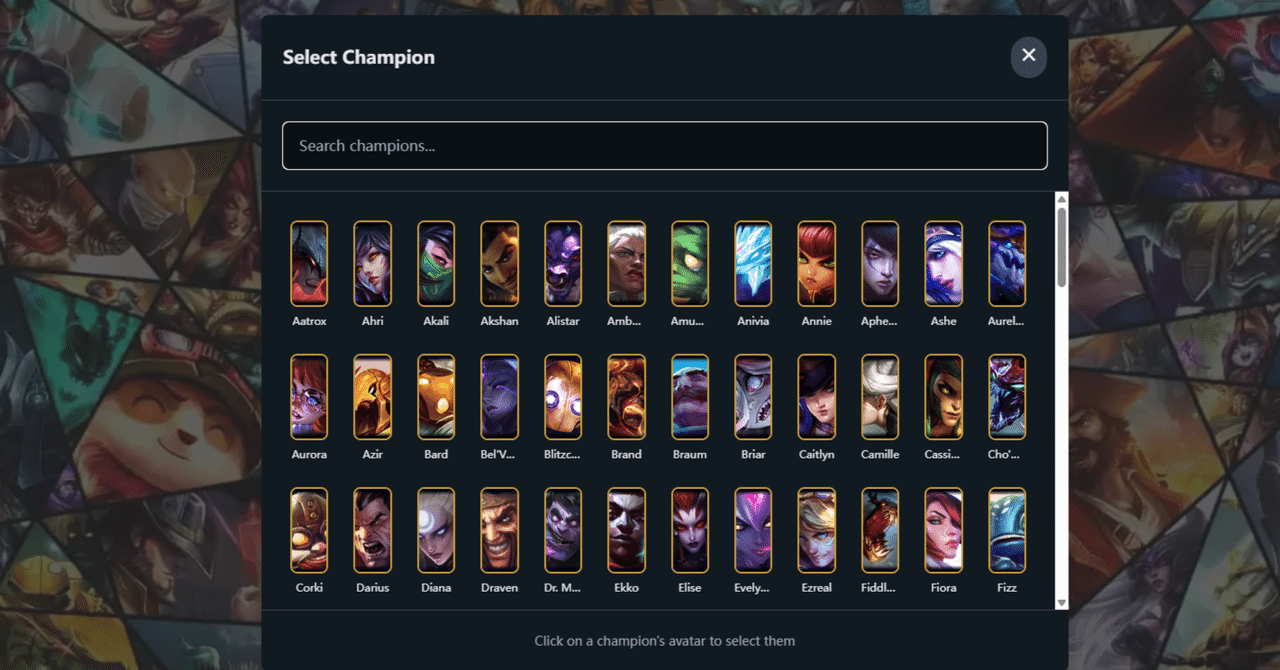Image resolution: width=1280 pixels, height=670 pixels.
Task: Click the Fizz avatar
Action: pos(1007,530)
